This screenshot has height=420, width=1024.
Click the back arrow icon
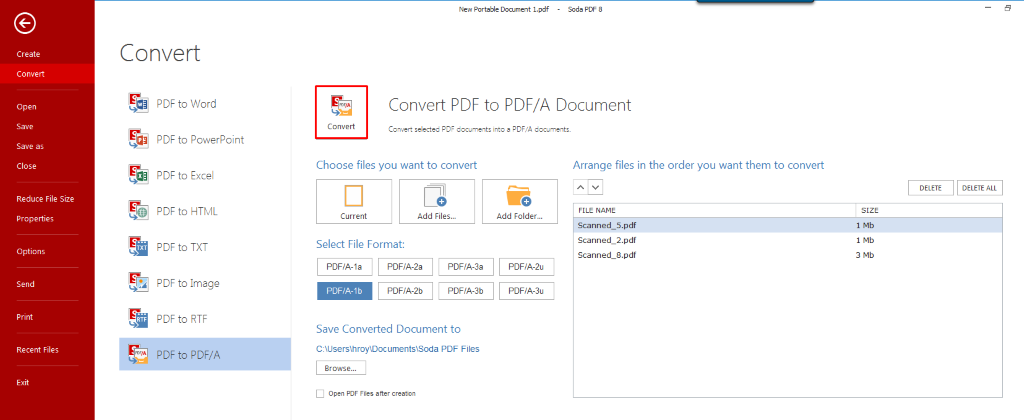[x=25, y=24]
